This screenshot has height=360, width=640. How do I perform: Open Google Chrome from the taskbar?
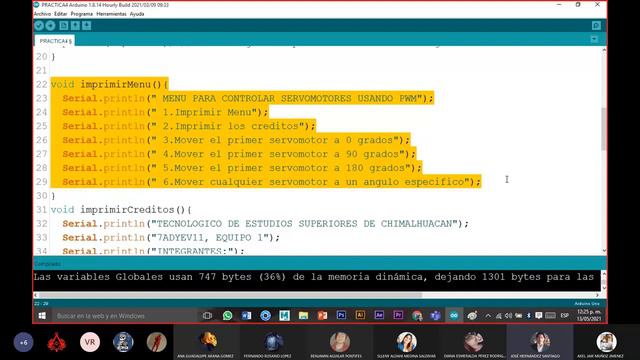tap(417, 316)
